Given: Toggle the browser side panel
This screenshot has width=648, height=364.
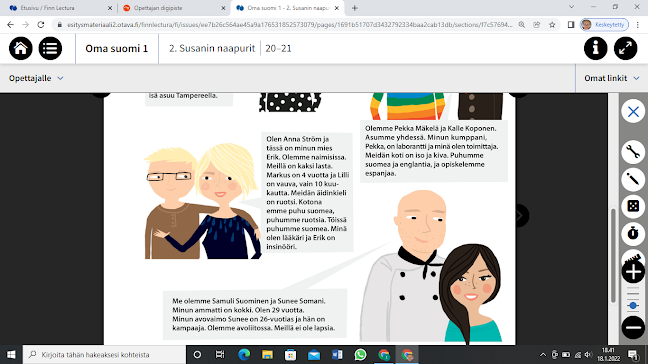Looking at the screenshot, I should (571, 25).
